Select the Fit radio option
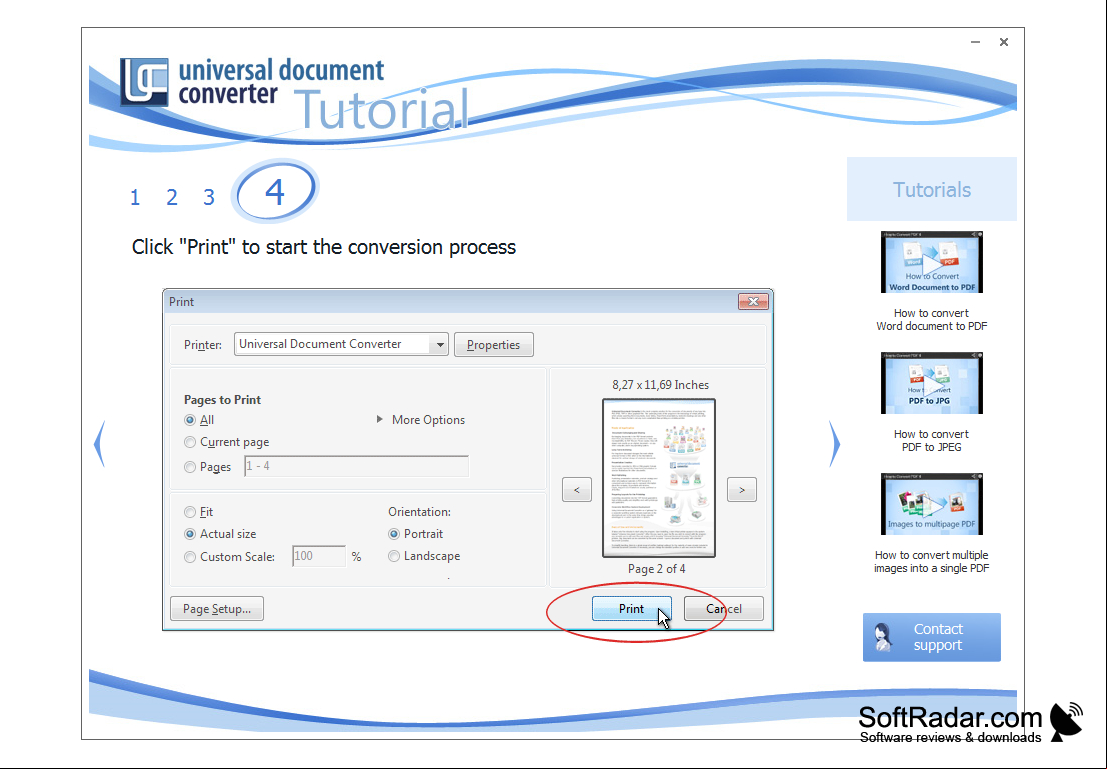This screenshot has width=1107, height=769. click(190, 512)
